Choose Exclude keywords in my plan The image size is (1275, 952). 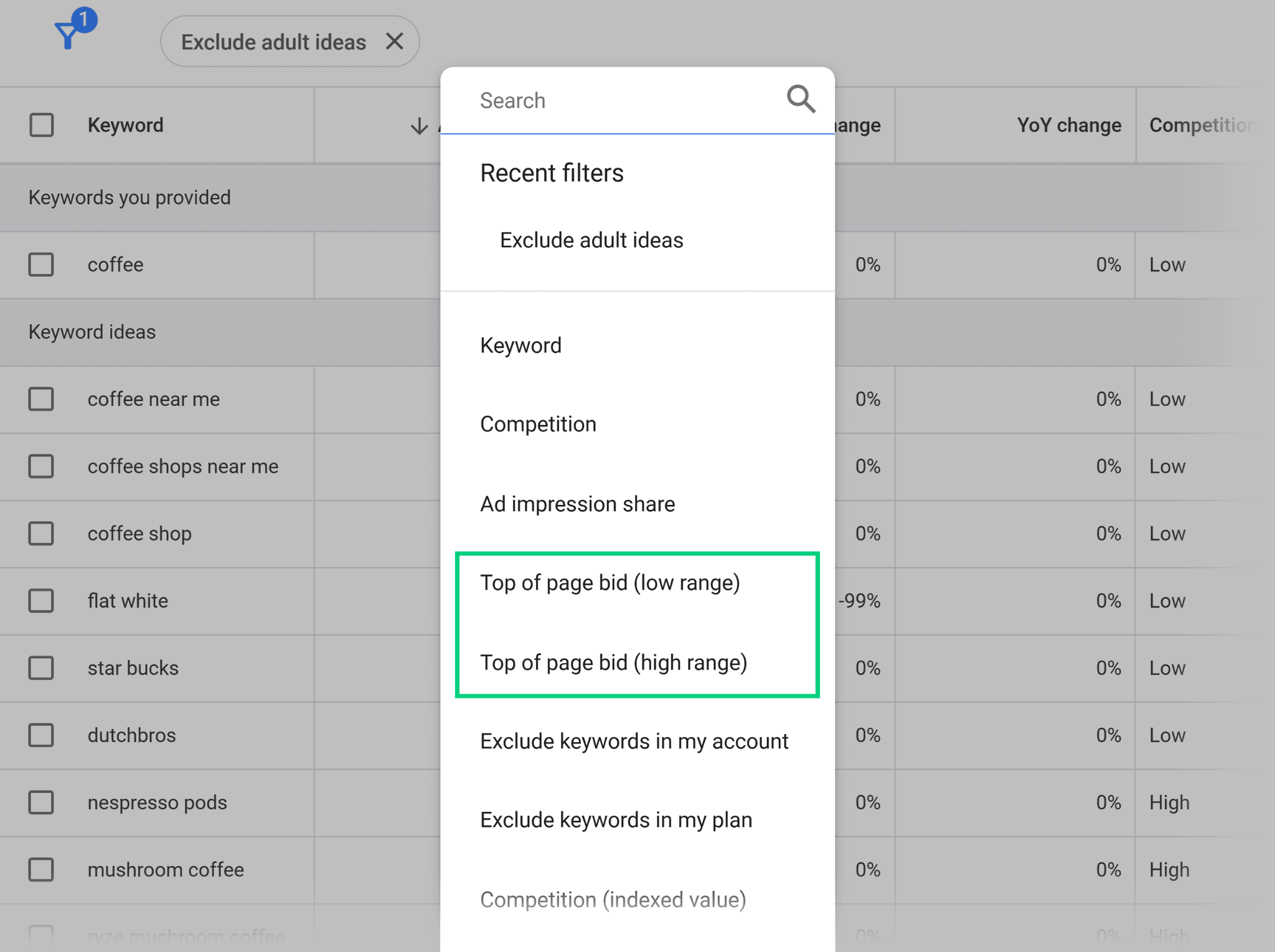[x=616, y=819]
